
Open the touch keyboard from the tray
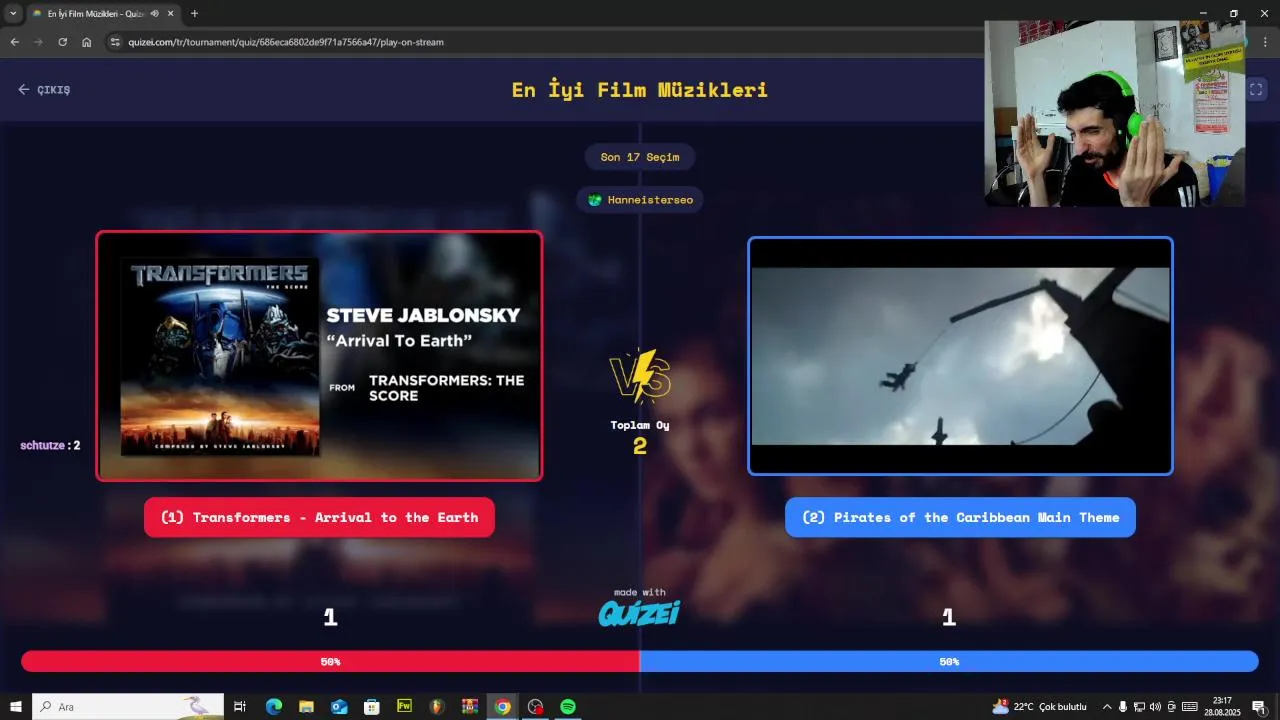[x=1190, y=707]
